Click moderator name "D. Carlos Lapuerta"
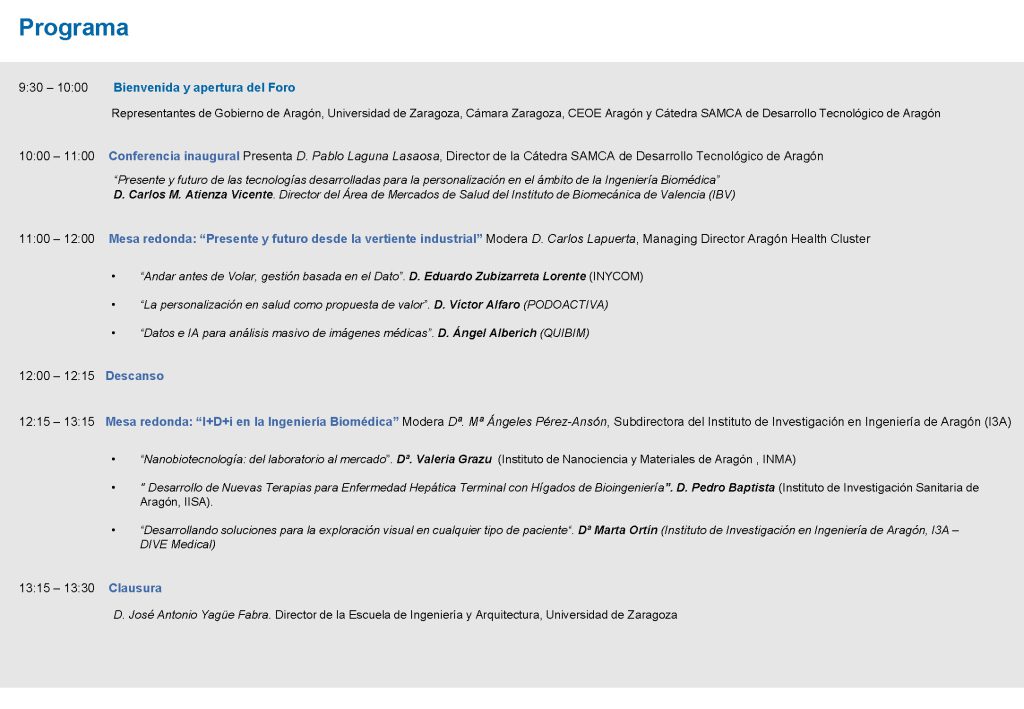Image resolution: width=1024 pixels, height=709 pixels. tap(583, 239)
